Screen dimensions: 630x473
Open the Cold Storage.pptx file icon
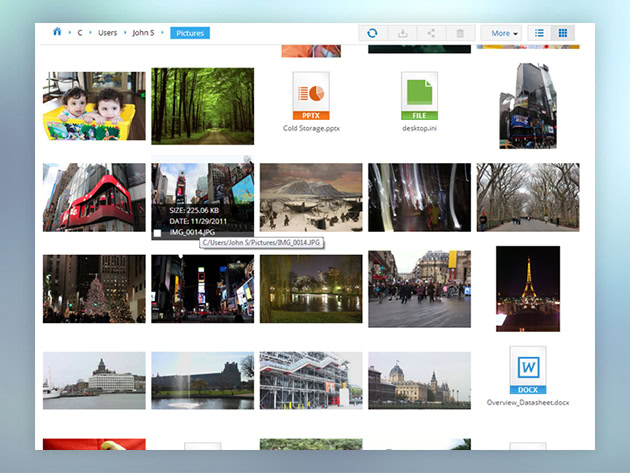point(311,96)
